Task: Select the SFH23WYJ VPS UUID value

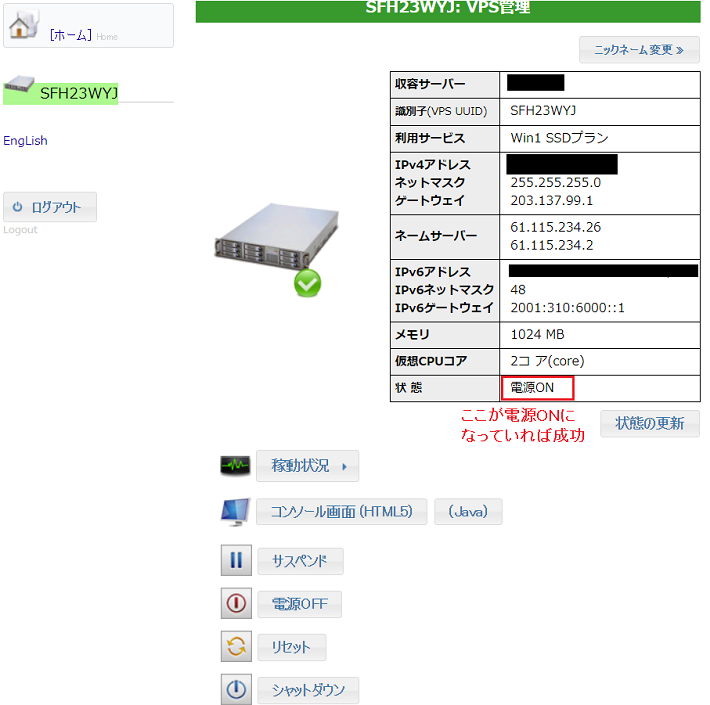Action: 543,111
